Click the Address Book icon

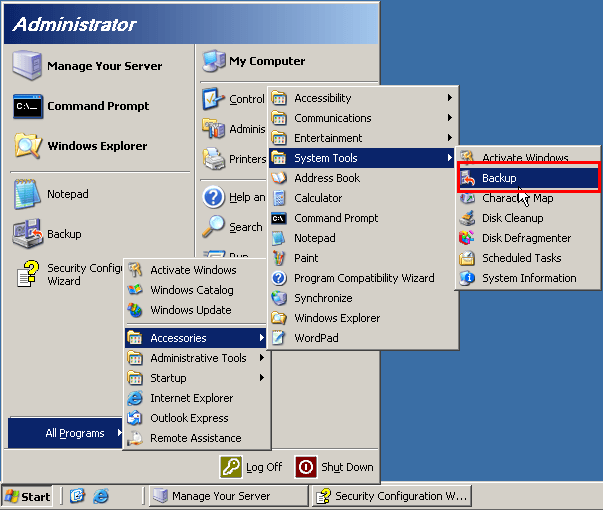[279, 178]
